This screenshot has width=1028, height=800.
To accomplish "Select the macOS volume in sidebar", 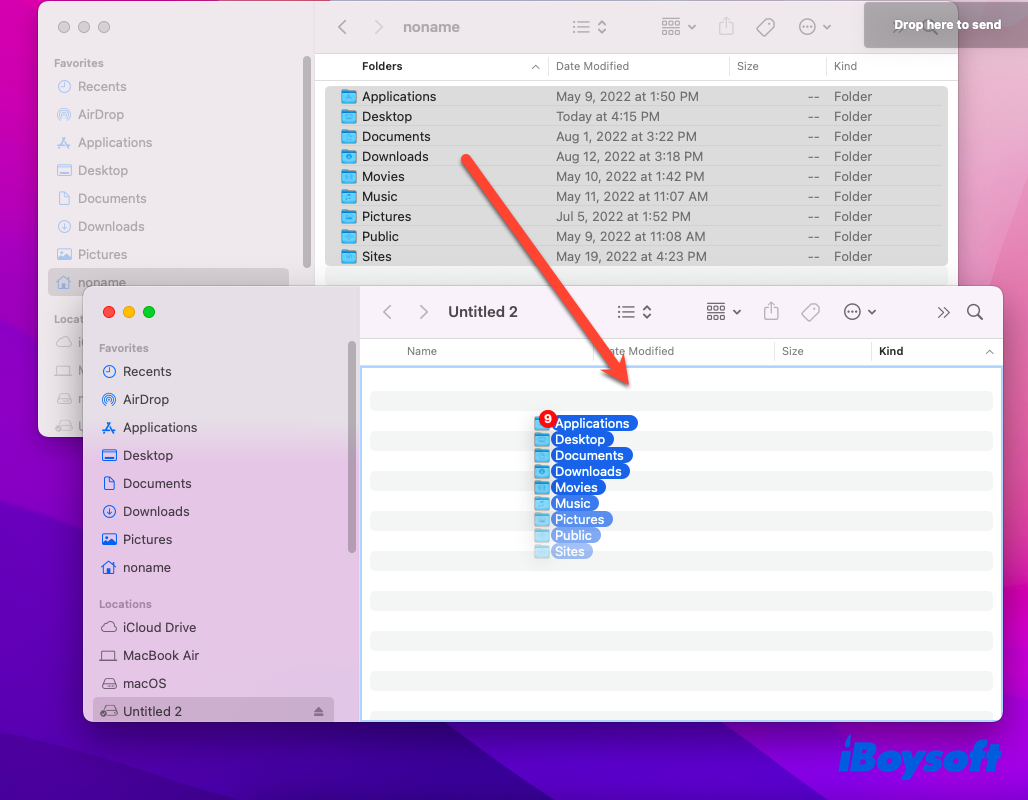I will (x=144, y=683).
